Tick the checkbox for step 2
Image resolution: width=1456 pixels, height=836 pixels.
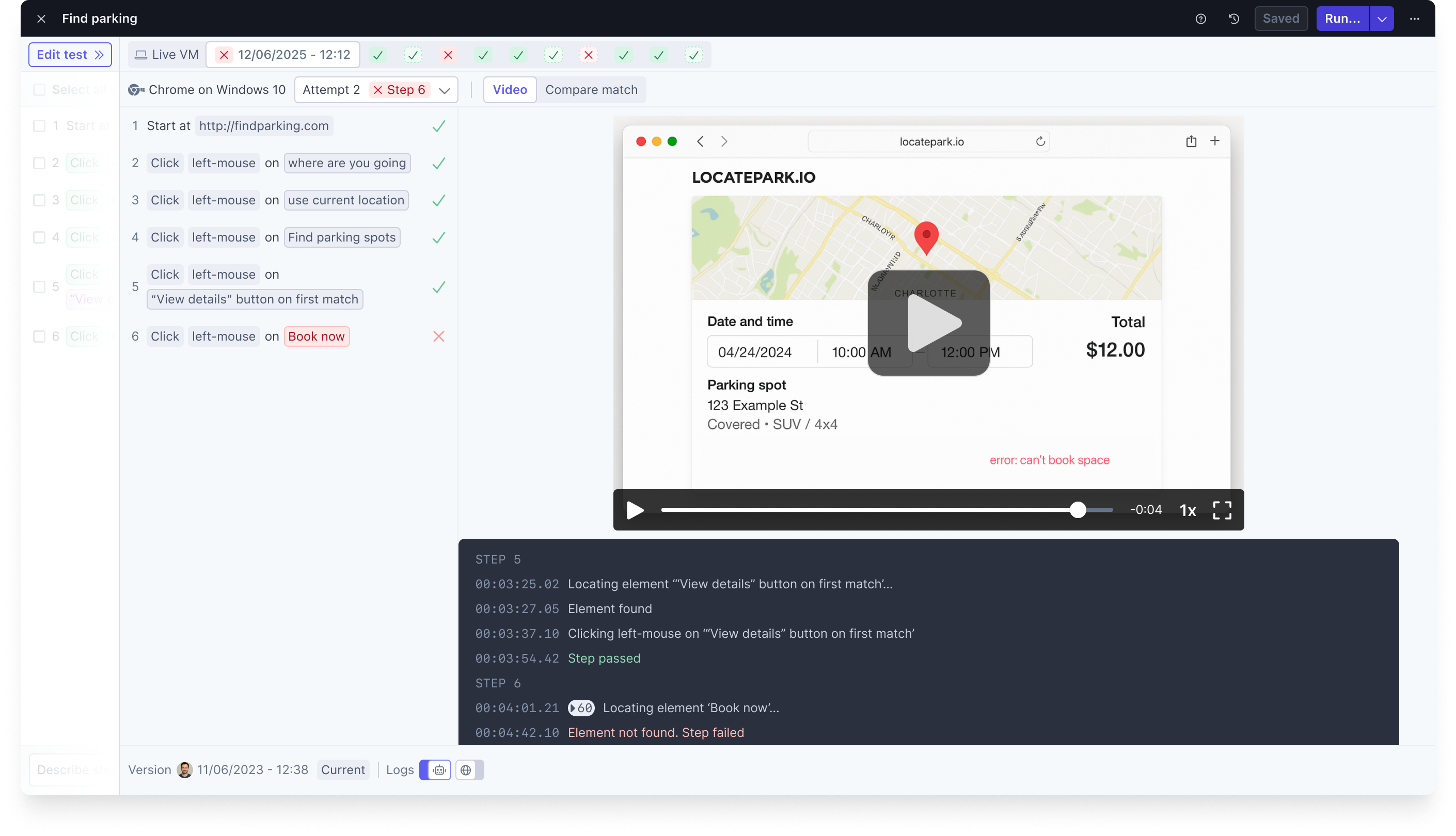pyautogui.click(x=39, y=163)
